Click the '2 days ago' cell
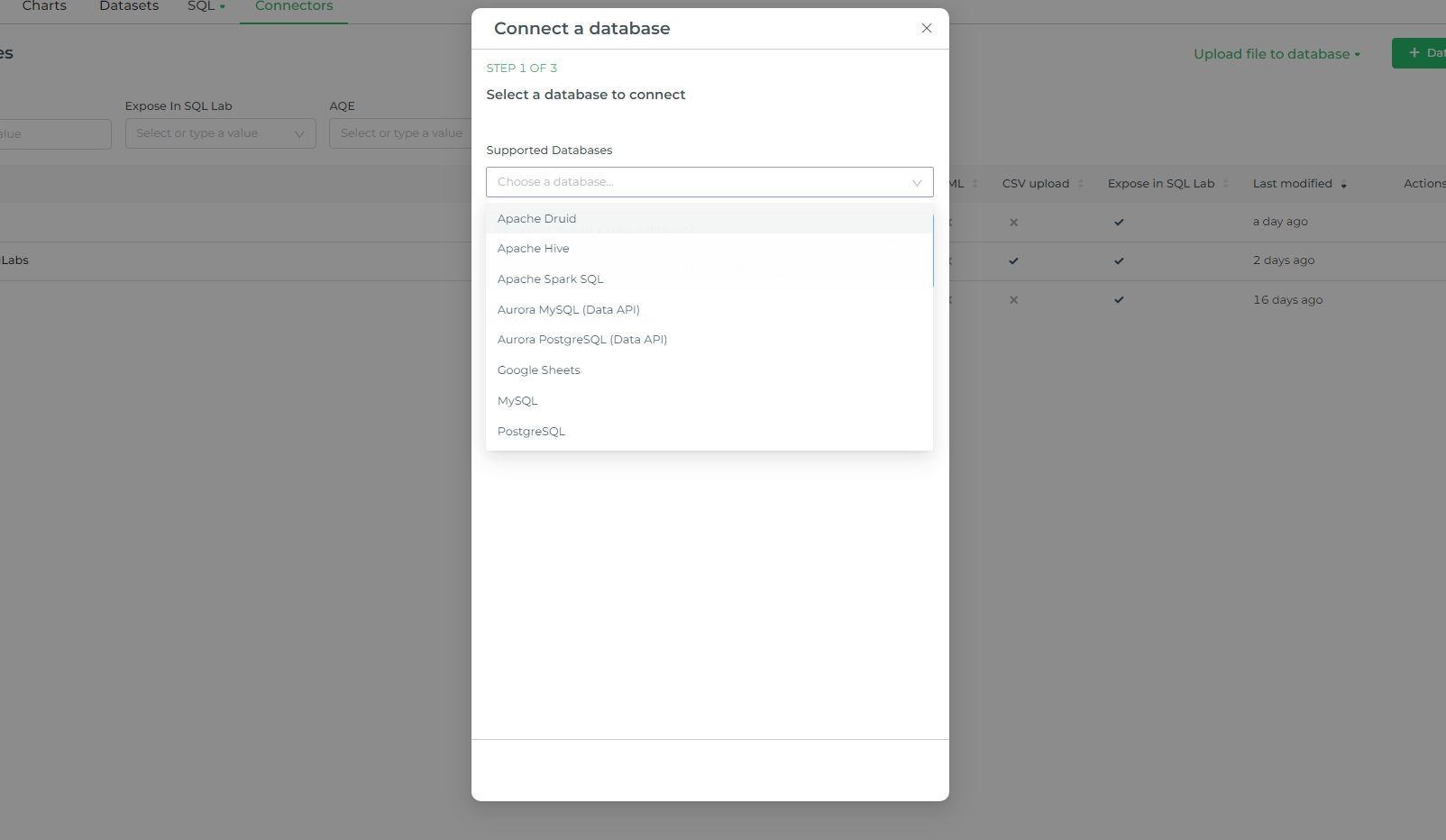The height and width of the screenshot is (840, 1446). [1284, 260]
